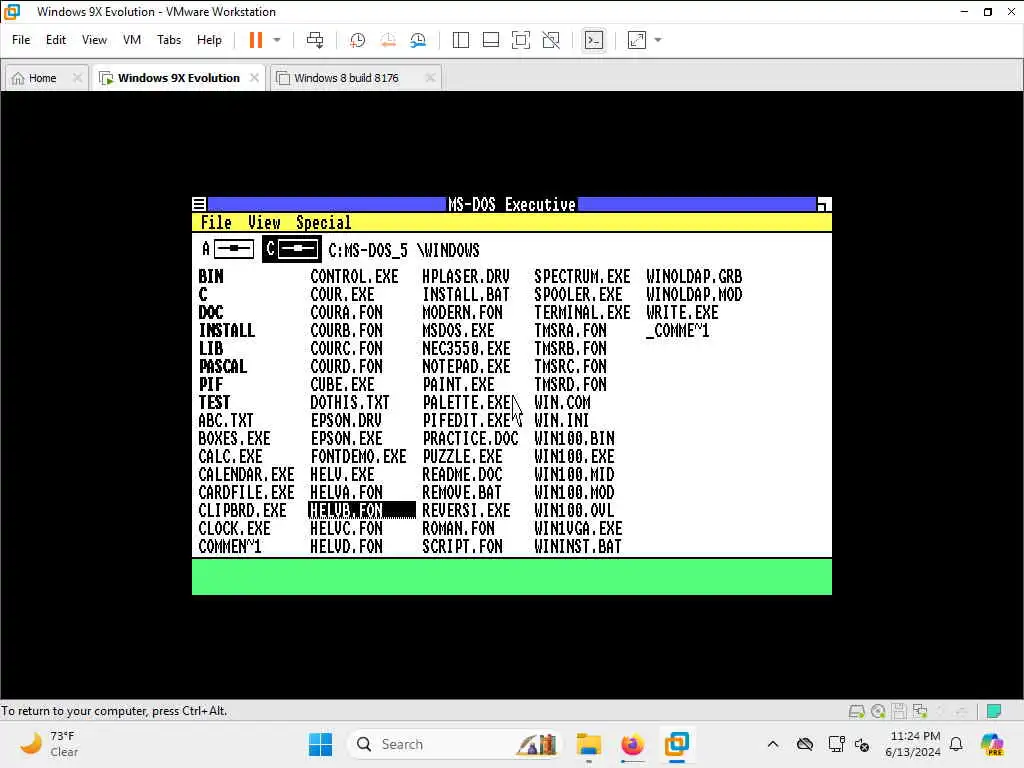This screenshot has width=1024, height=768.
Task: Pause the virtual machine
Action: 255,40
